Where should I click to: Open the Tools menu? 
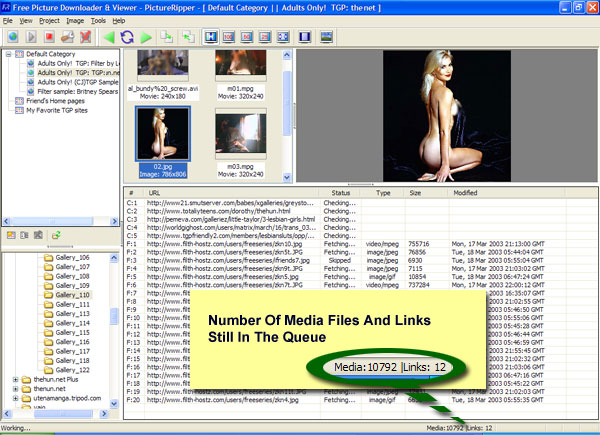pos(98,21)
